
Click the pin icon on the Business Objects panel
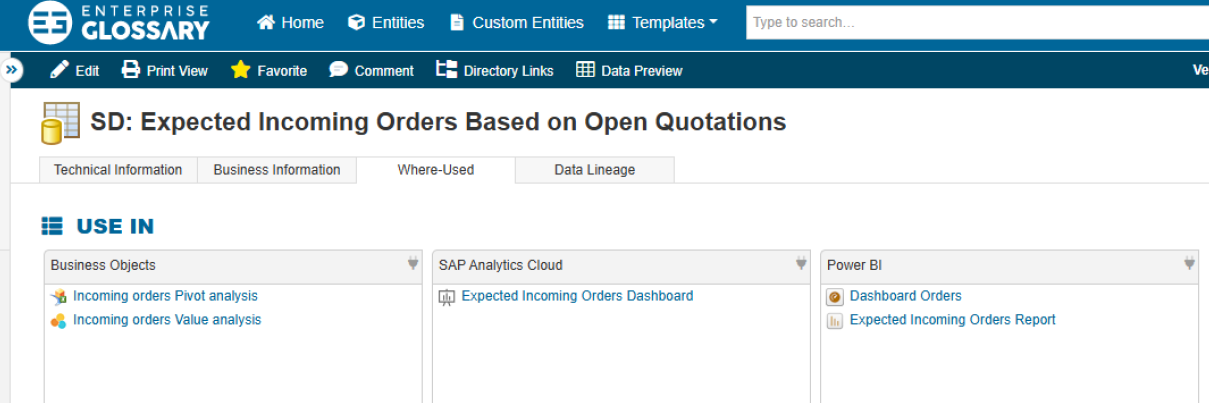tap(413, 264)
